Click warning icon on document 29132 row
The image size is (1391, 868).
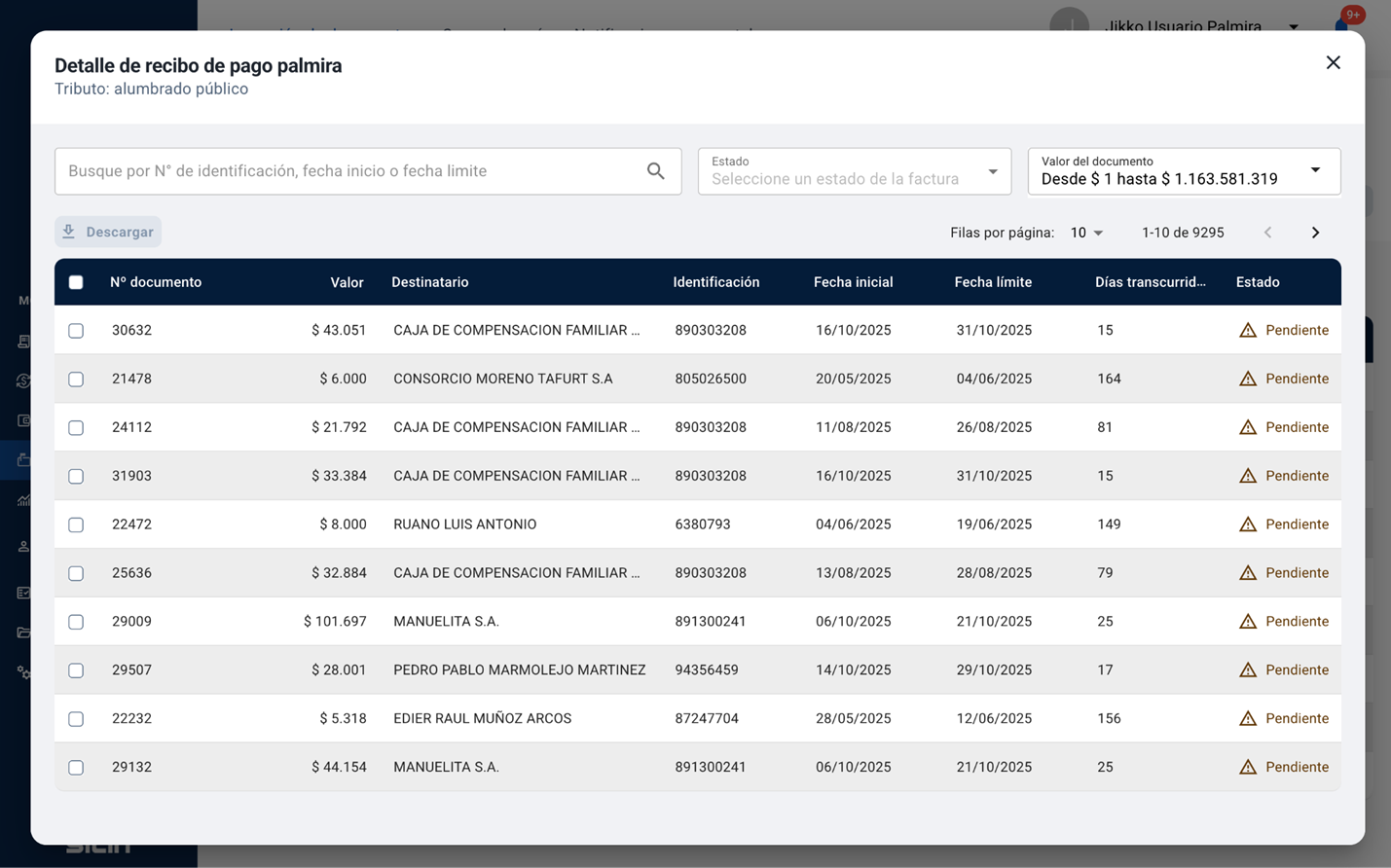tap(1247, 768)
